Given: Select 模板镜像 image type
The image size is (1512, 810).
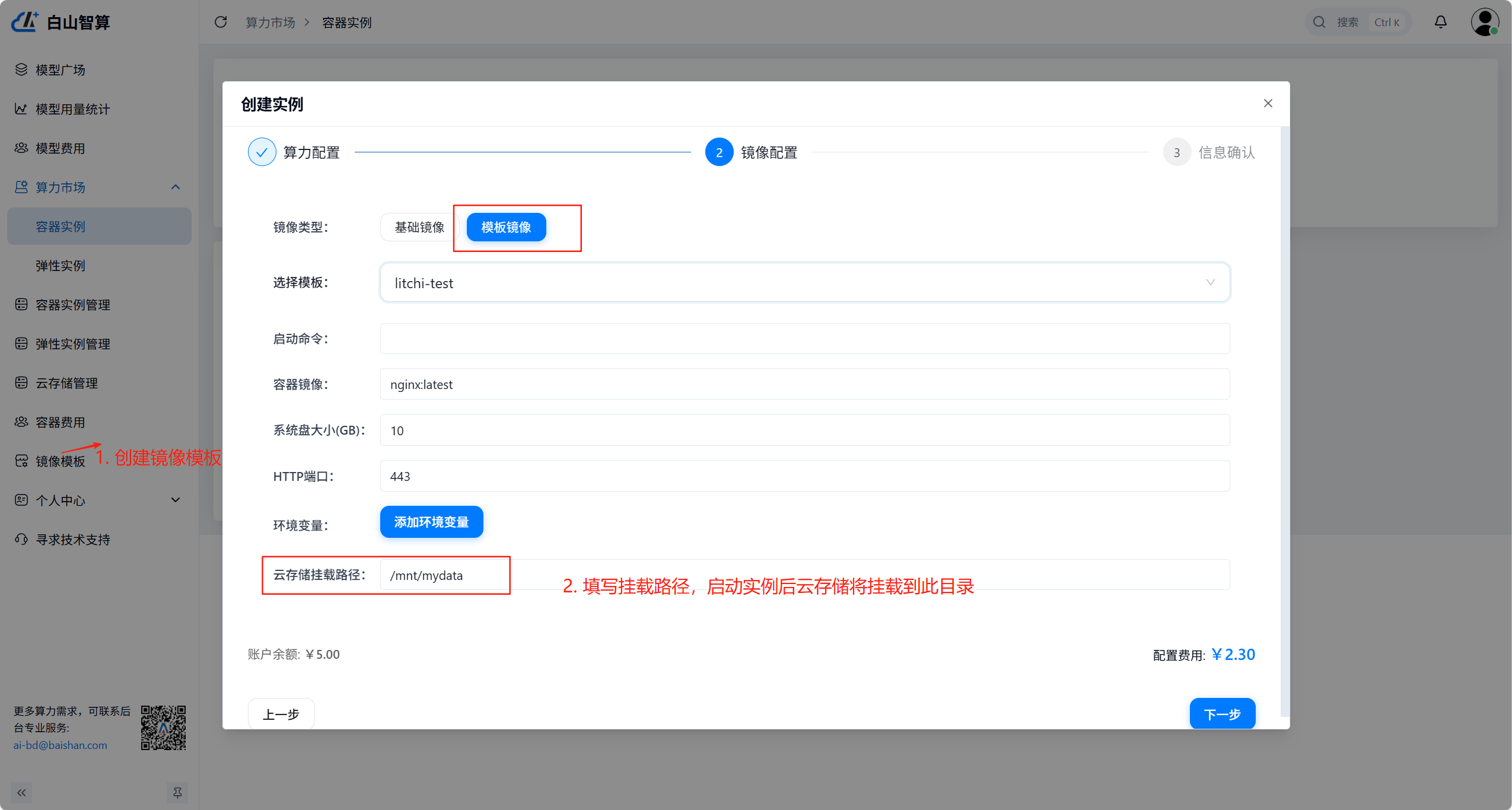Looking at the screenshot, I should 506,227.
